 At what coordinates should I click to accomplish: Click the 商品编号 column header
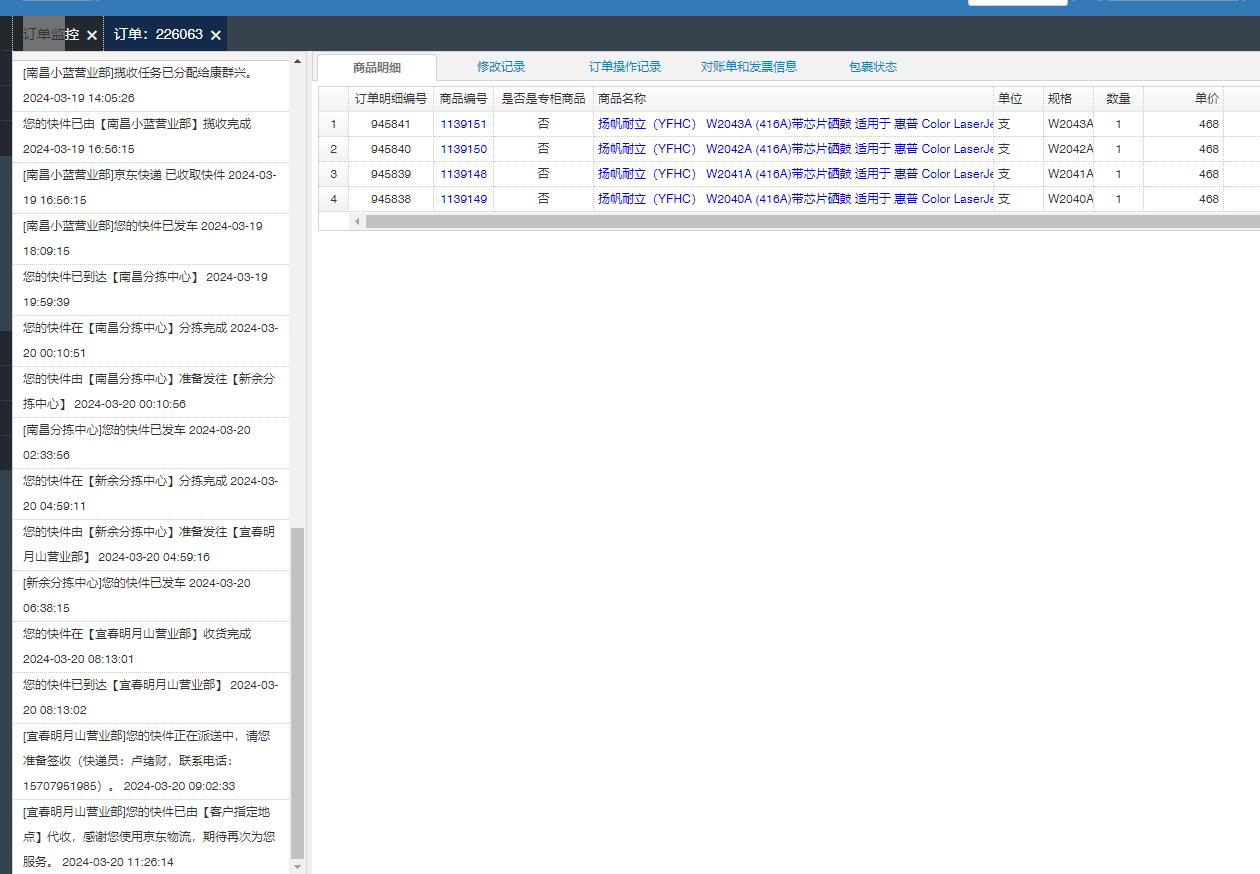tap(464, 99)
